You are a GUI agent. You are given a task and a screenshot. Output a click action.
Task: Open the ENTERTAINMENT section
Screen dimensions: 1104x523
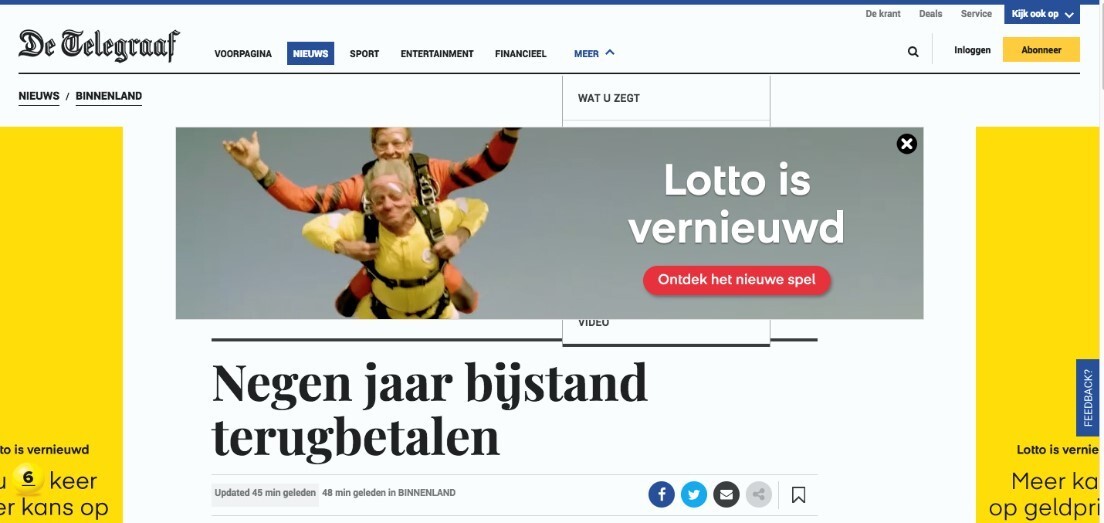click(x=437, y=53)
